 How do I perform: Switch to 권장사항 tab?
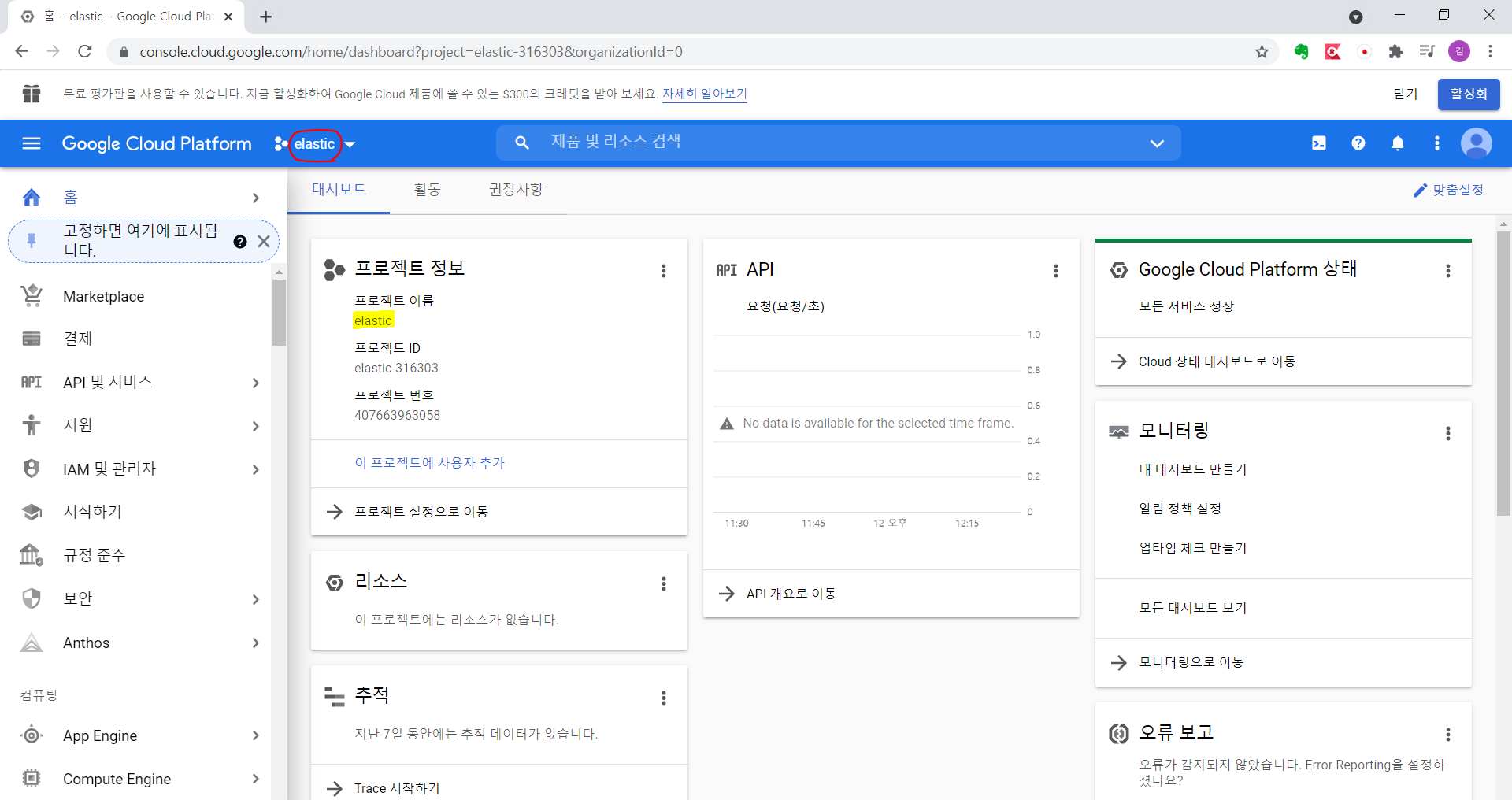coord(516,190)
